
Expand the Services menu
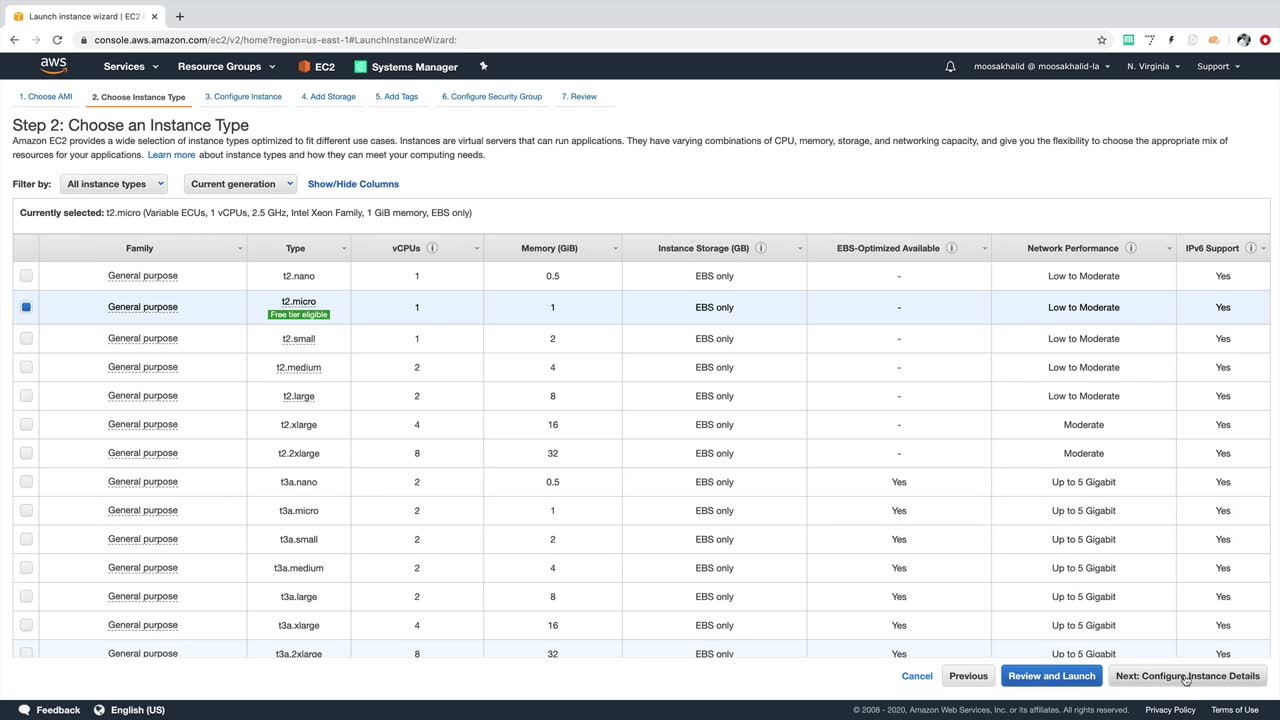131,67
